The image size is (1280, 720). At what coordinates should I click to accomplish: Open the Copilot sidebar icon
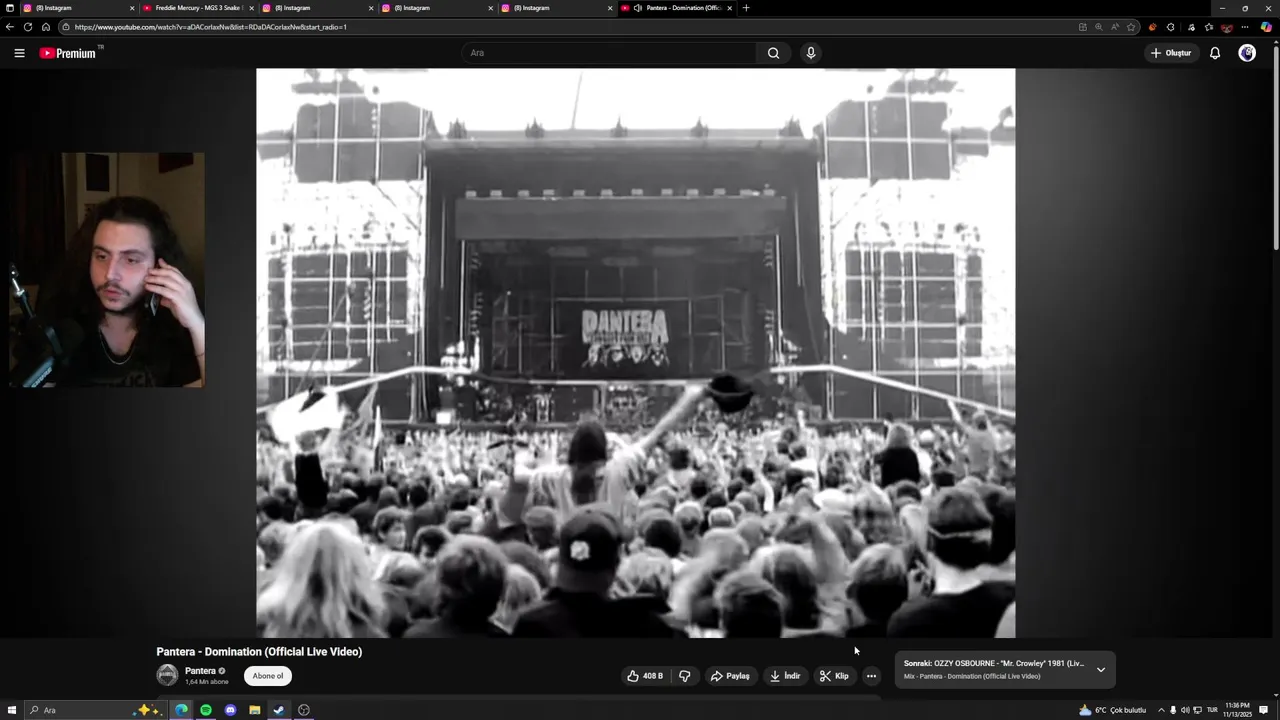click(1266, 27)
